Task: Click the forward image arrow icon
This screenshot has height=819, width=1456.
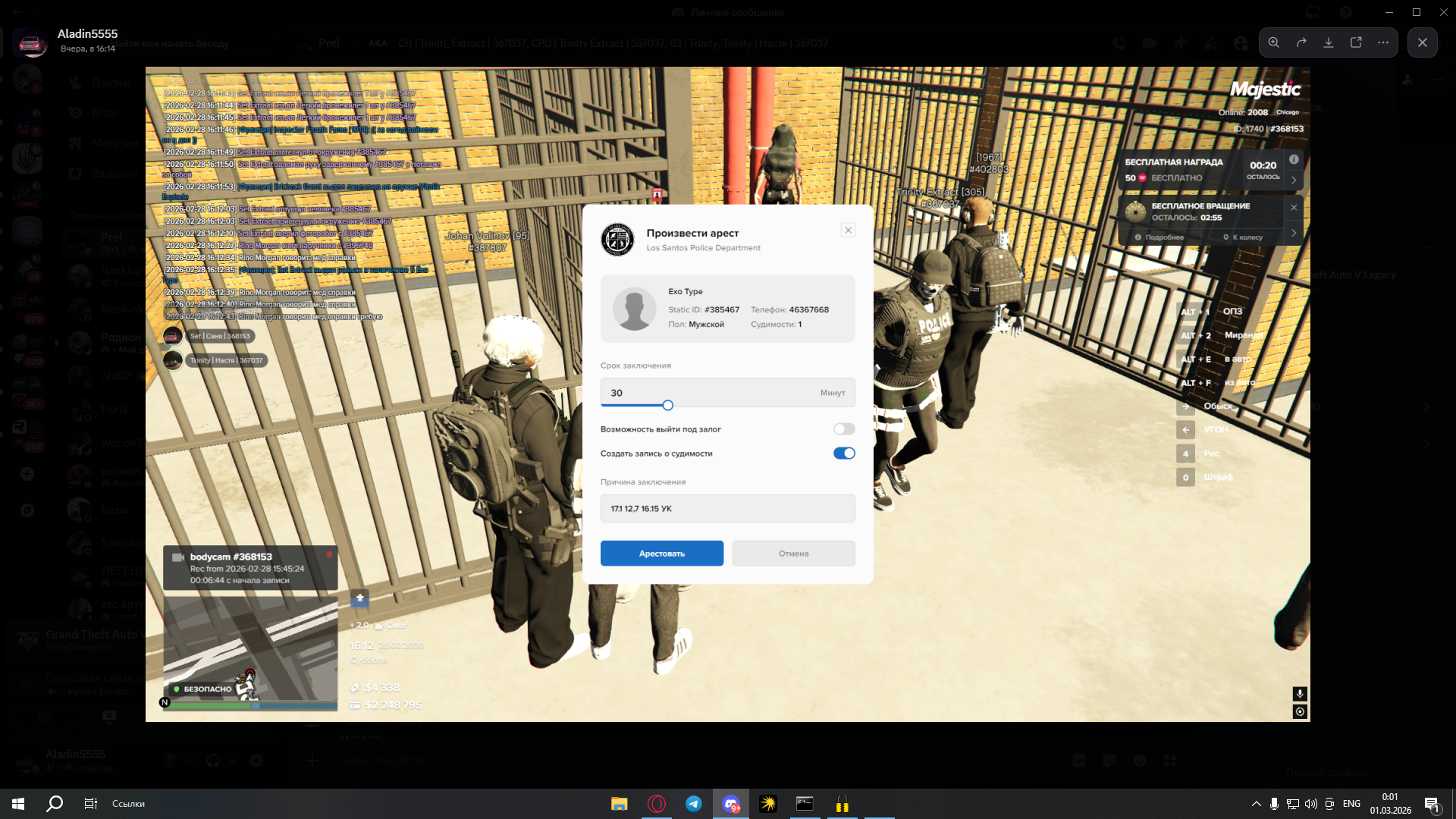Action: [1301, 42]
